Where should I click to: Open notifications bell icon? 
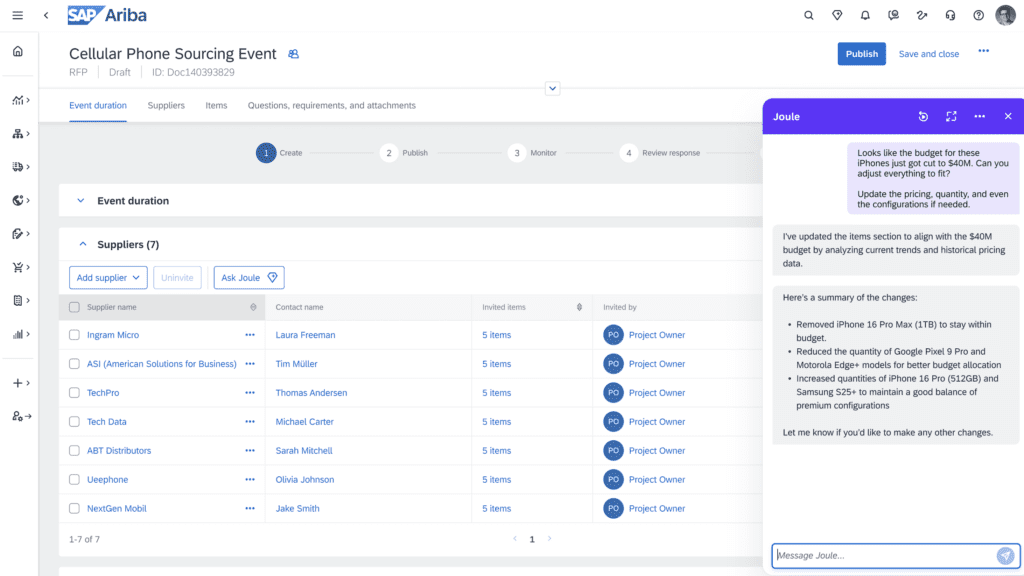coord(865,15)
